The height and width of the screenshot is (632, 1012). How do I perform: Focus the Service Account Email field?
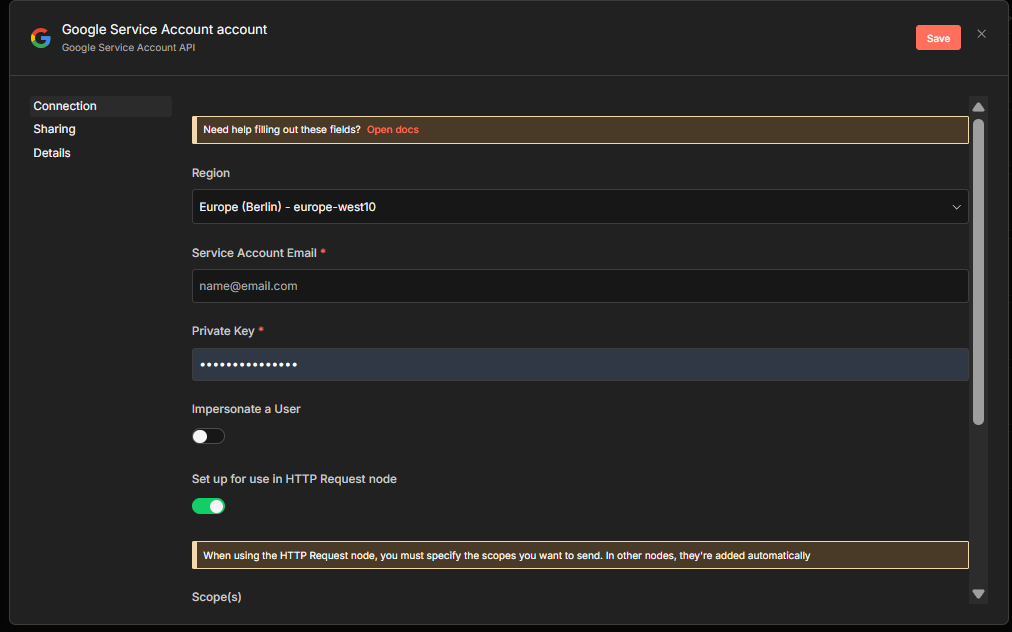click(580, 286)
